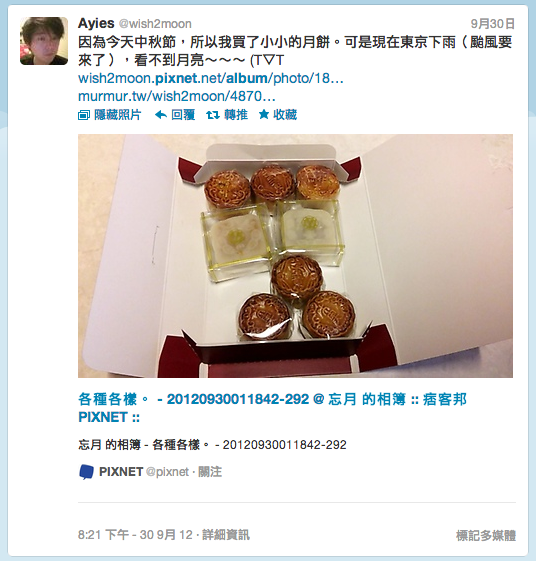Click the 回覆 reply text
This screenshot has height=561, width=536.
point(183,115)
